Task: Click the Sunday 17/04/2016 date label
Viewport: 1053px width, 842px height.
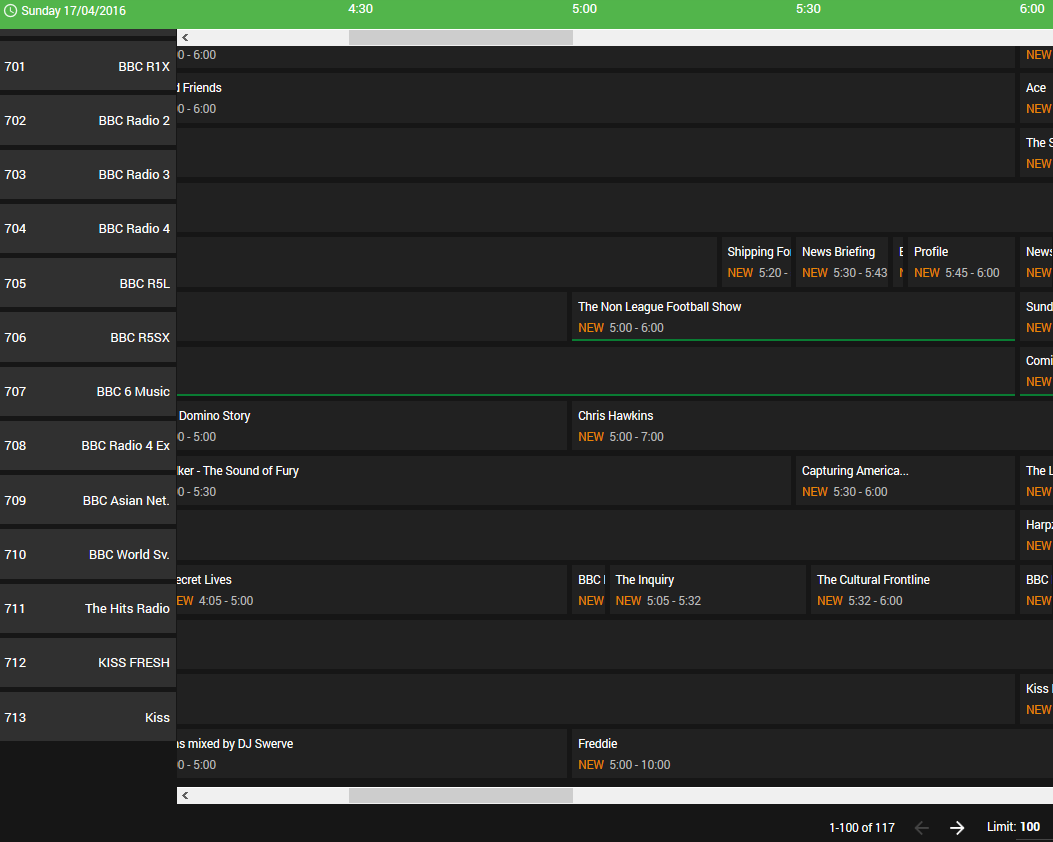Action: [x=73, y=11]
